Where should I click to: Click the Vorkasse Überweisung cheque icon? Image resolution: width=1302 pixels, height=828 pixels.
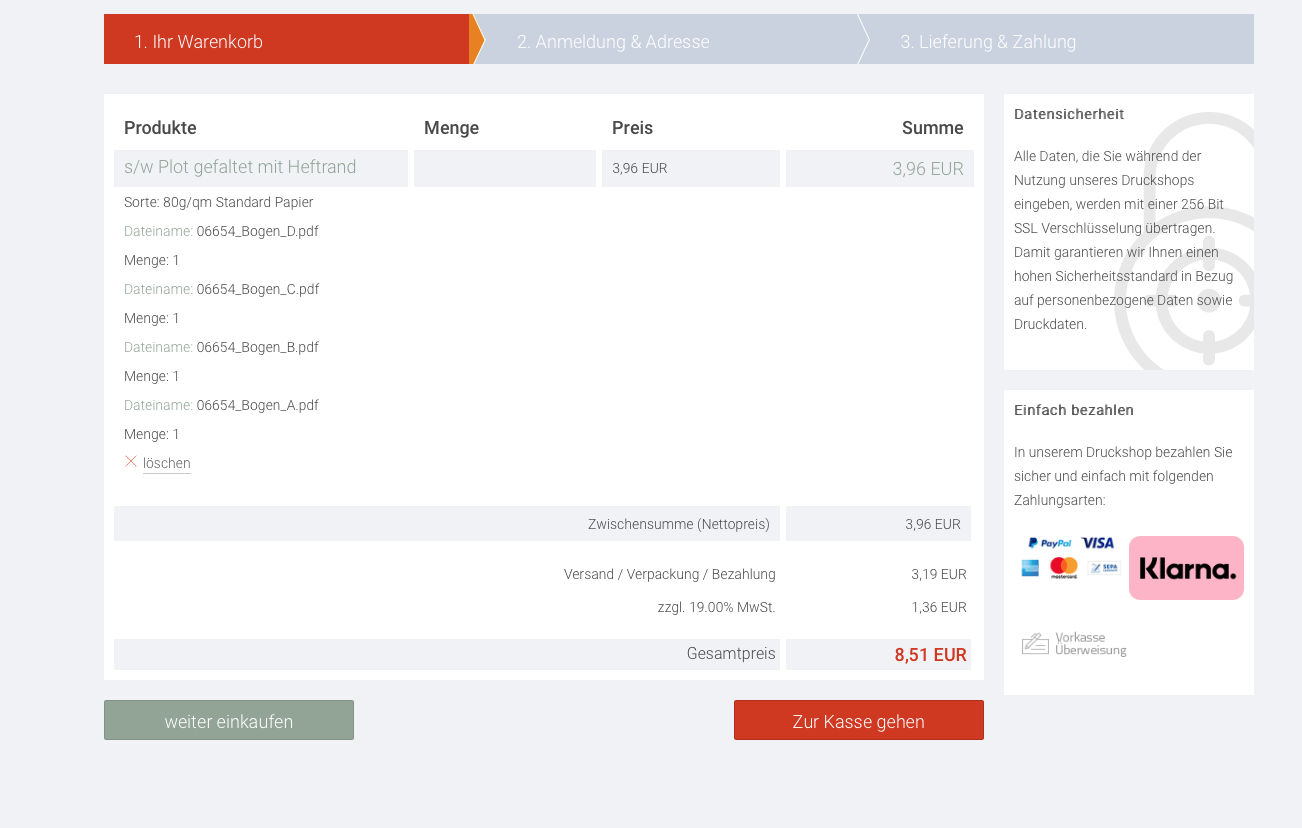(1035, 644)
